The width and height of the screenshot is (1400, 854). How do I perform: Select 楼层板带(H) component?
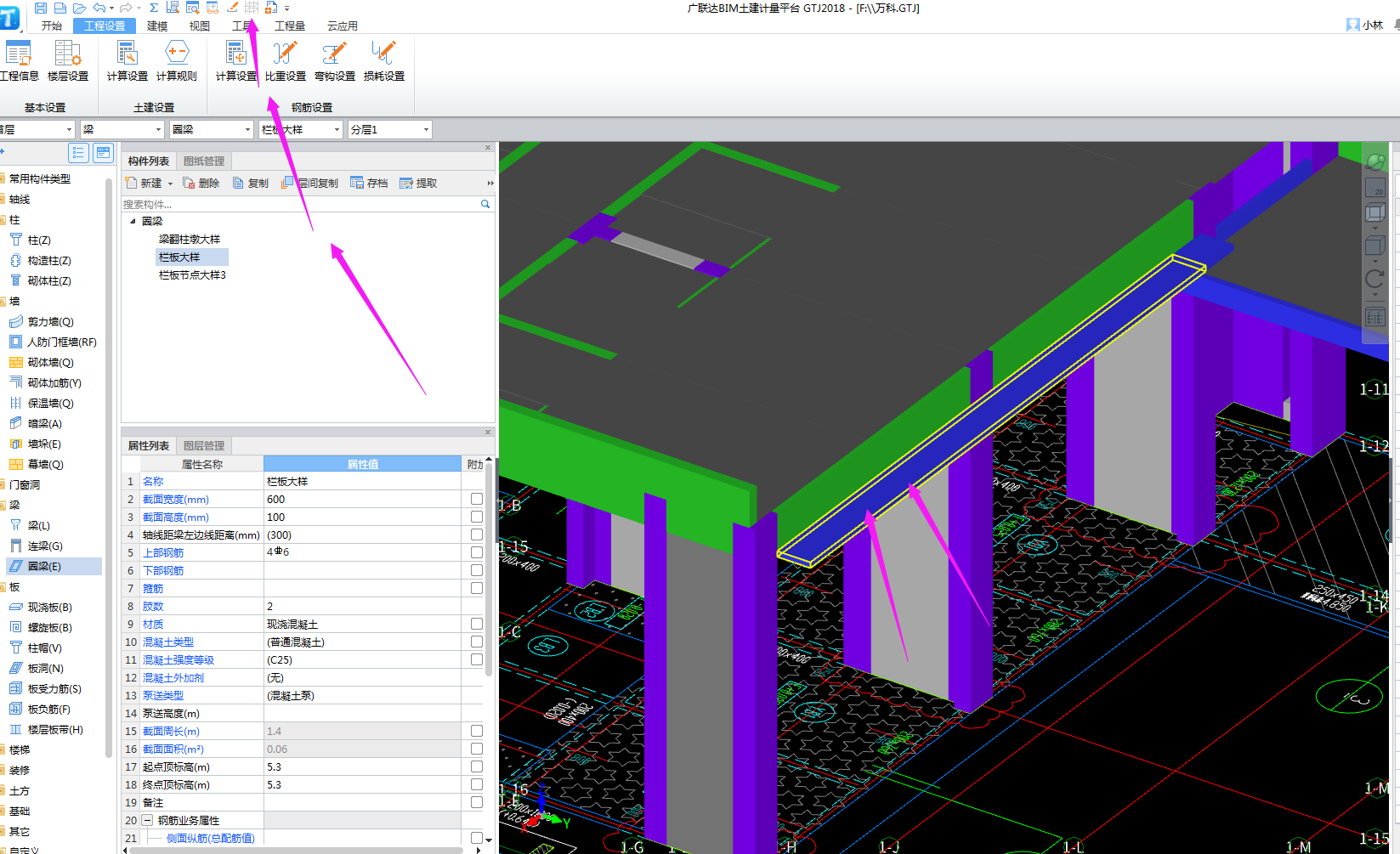(x=55, y=730)
